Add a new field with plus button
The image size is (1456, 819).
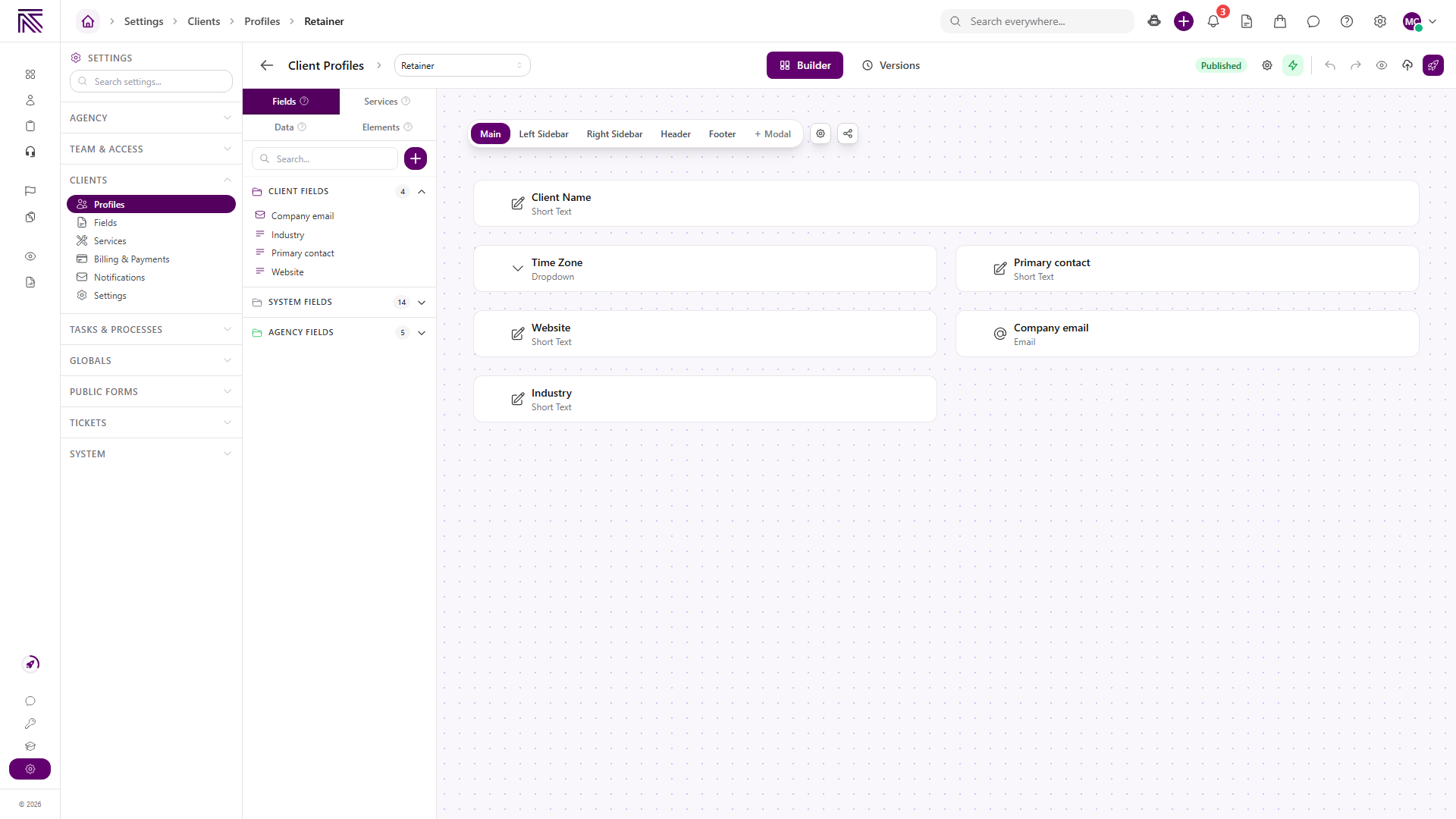pyautogui.click(x=416, y=158)
